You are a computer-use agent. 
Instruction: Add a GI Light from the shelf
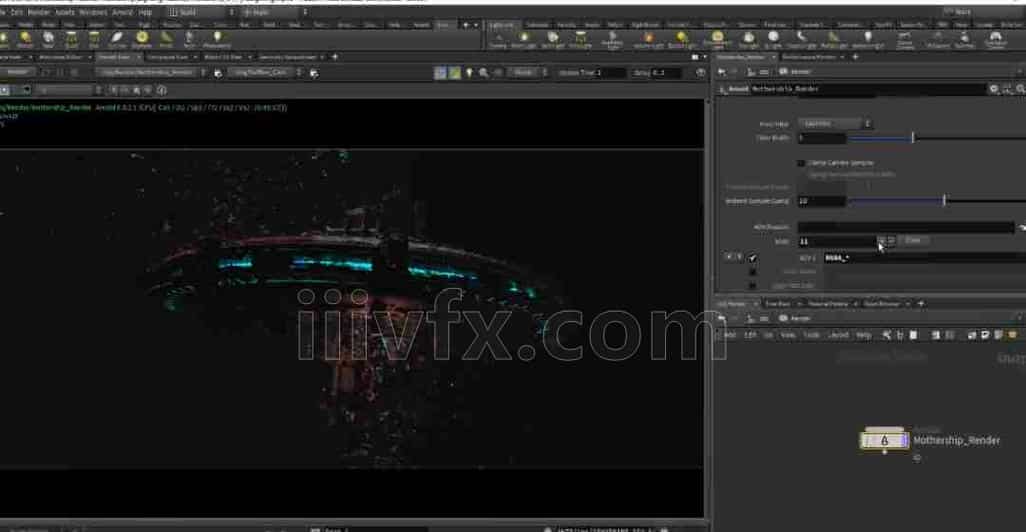pyautogui.click(x=773, y=39)
